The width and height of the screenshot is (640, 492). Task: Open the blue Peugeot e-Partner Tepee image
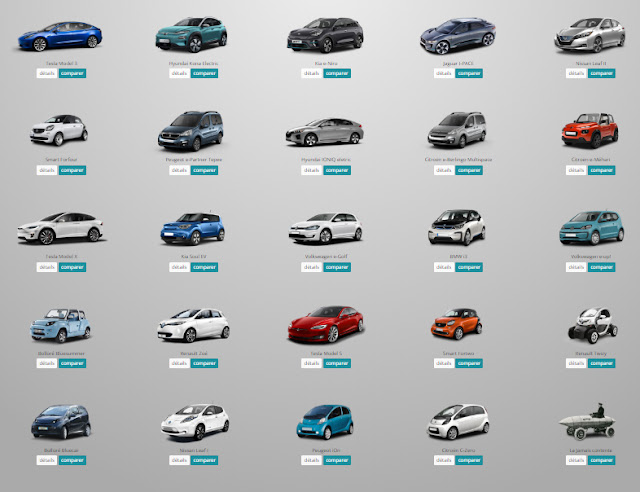click(191, 131)
